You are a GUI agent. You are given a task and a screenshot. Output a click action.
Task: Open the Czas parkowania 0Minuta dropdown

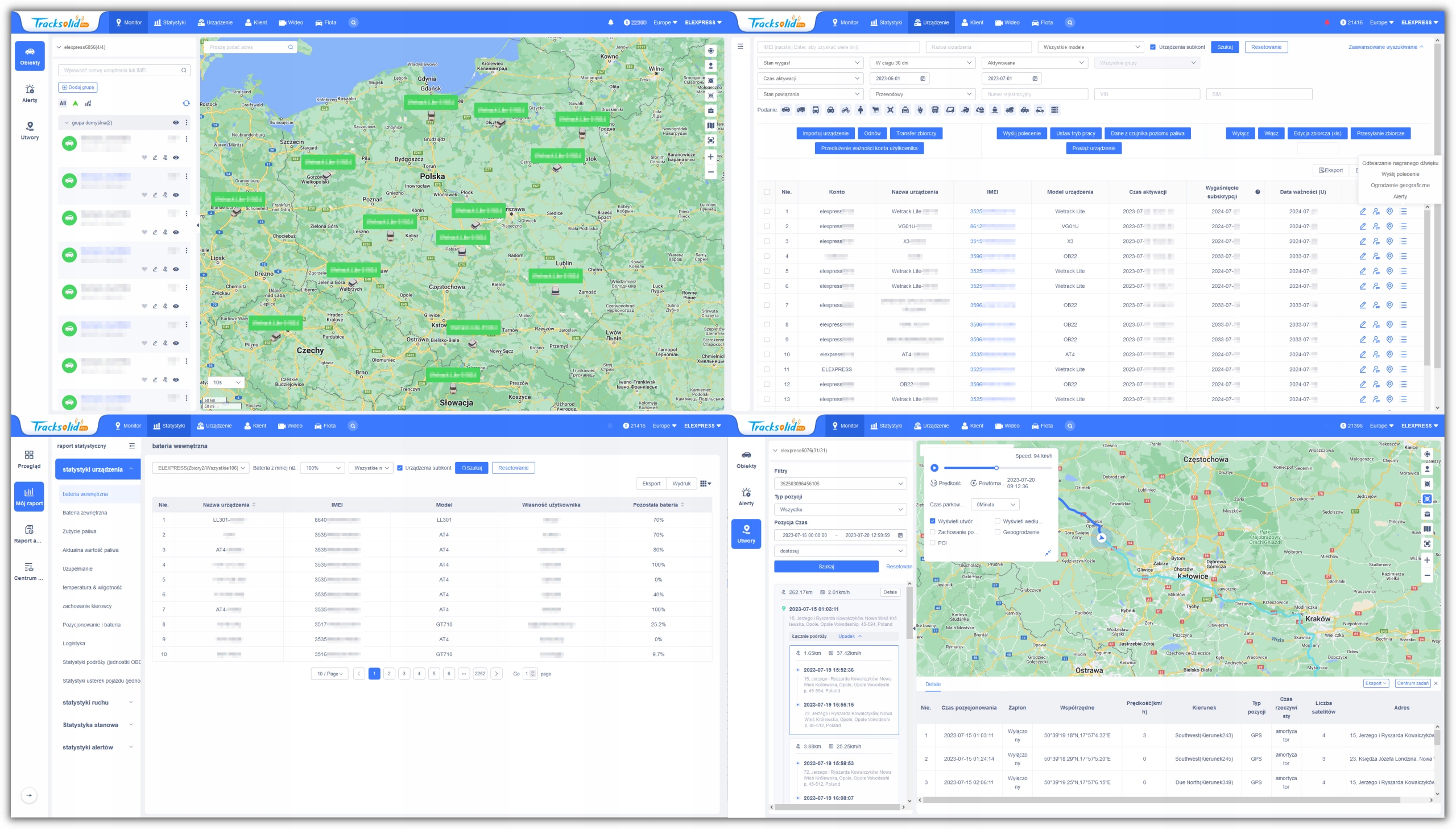pos(996,505)
